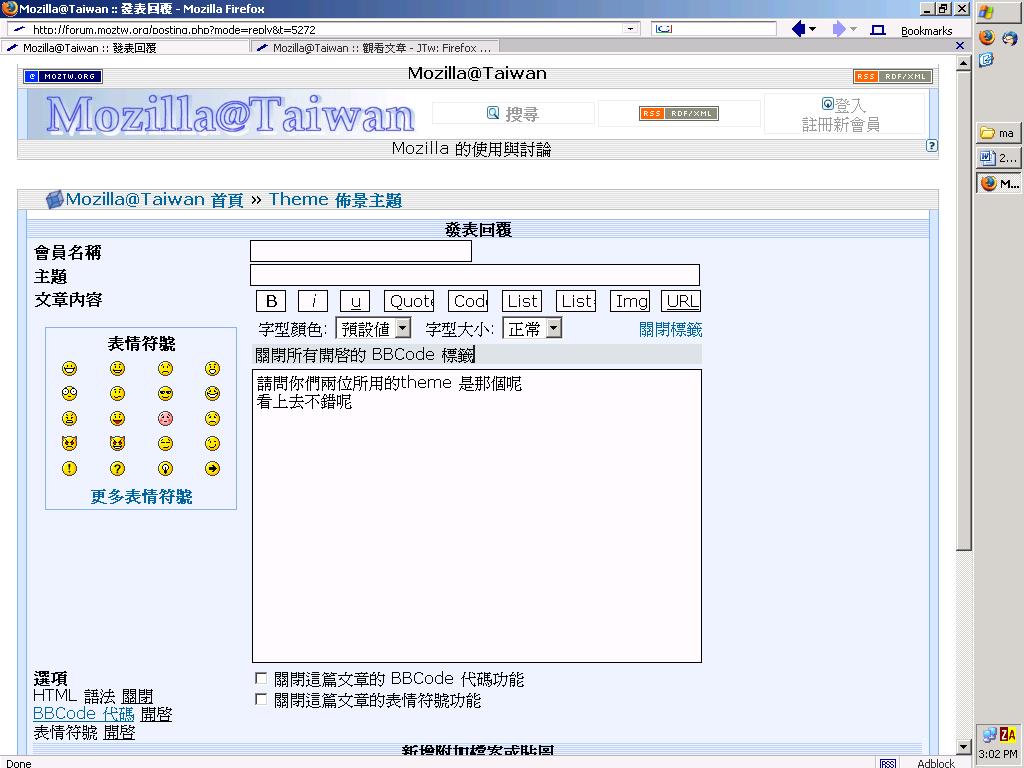Click the browser Forward arrow

point(839,29)
